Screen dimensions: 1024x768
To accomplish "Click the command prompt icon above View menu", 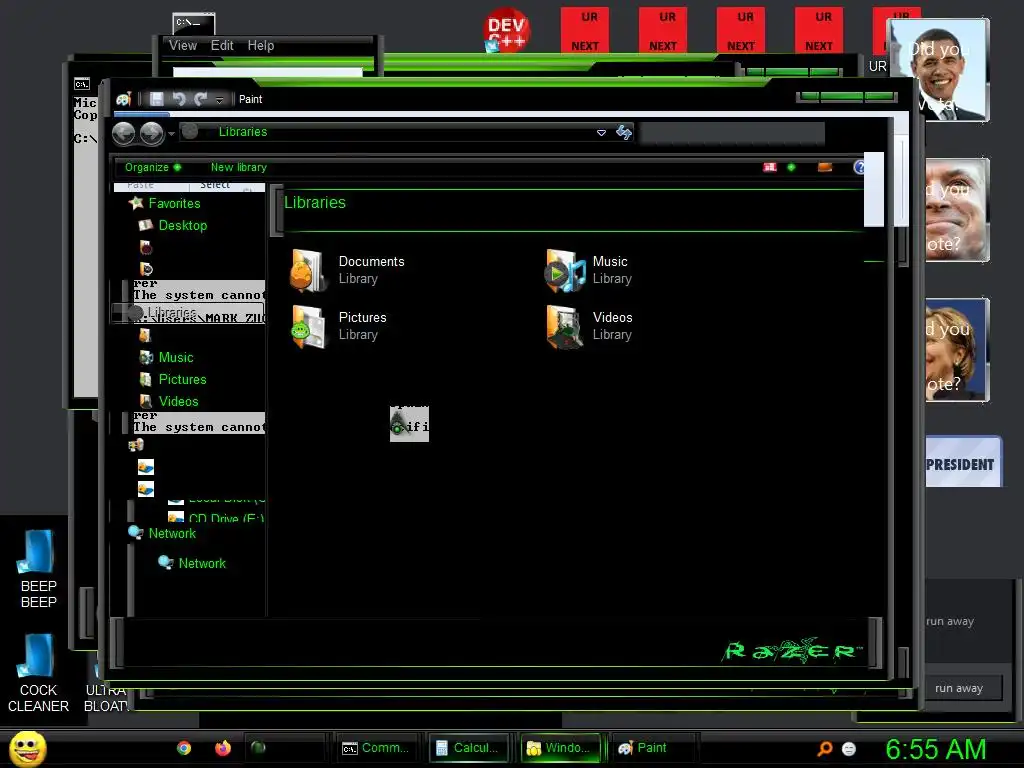I will click(194, 23).
